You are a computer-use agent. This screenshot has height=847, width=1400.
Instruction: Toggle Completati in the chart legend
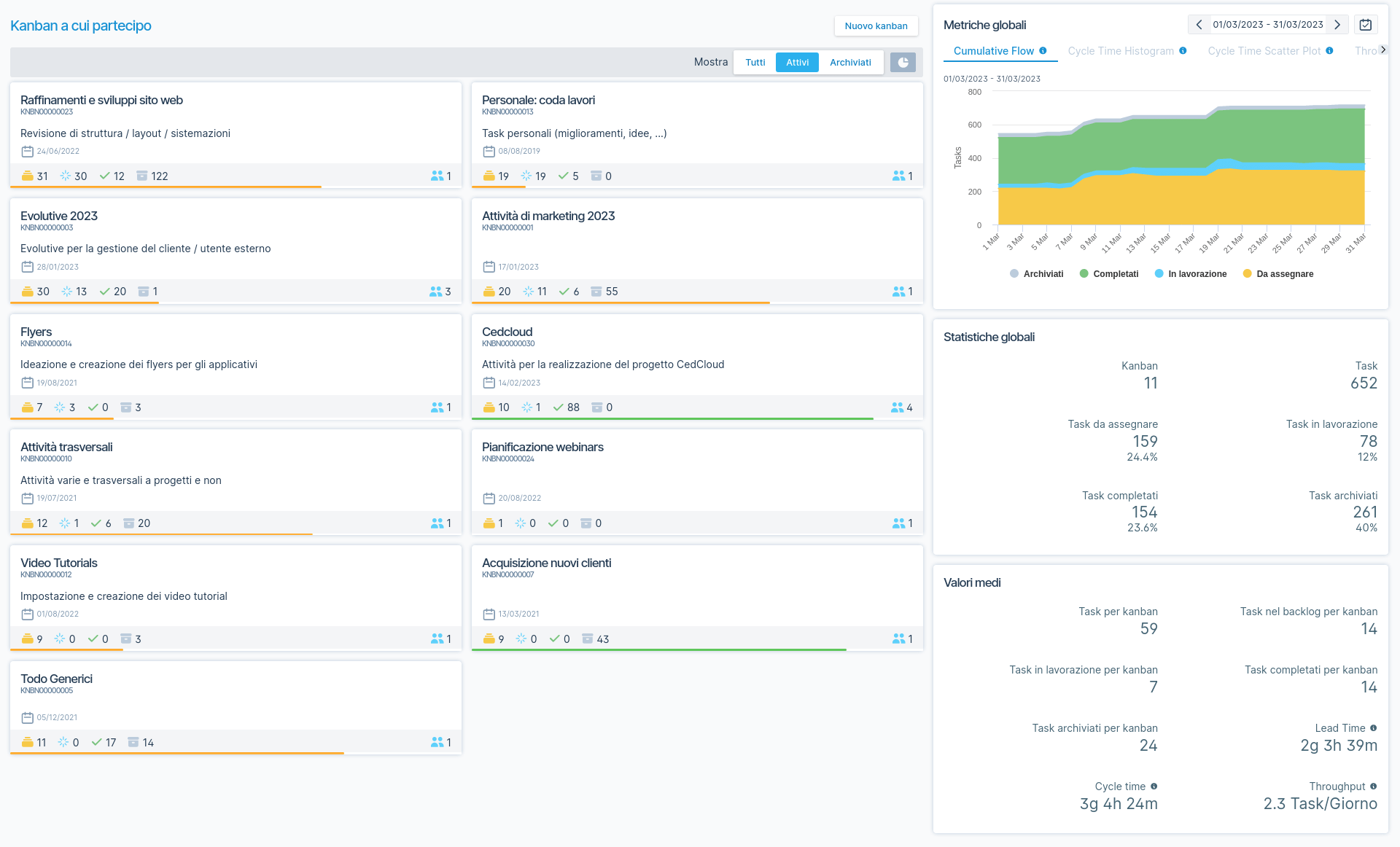click(1109, 273)
